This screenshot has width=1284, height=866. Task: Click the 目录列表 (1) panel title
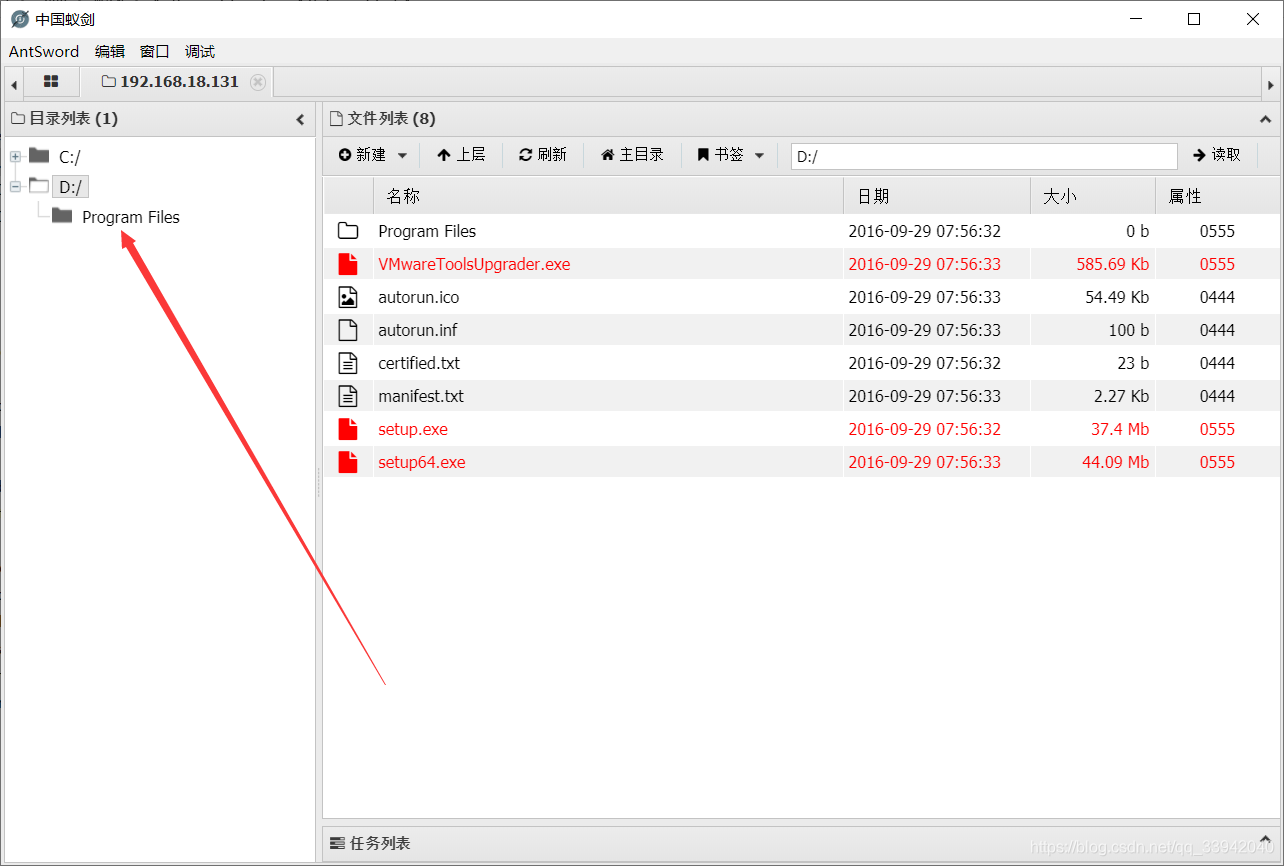coord(73,119)
